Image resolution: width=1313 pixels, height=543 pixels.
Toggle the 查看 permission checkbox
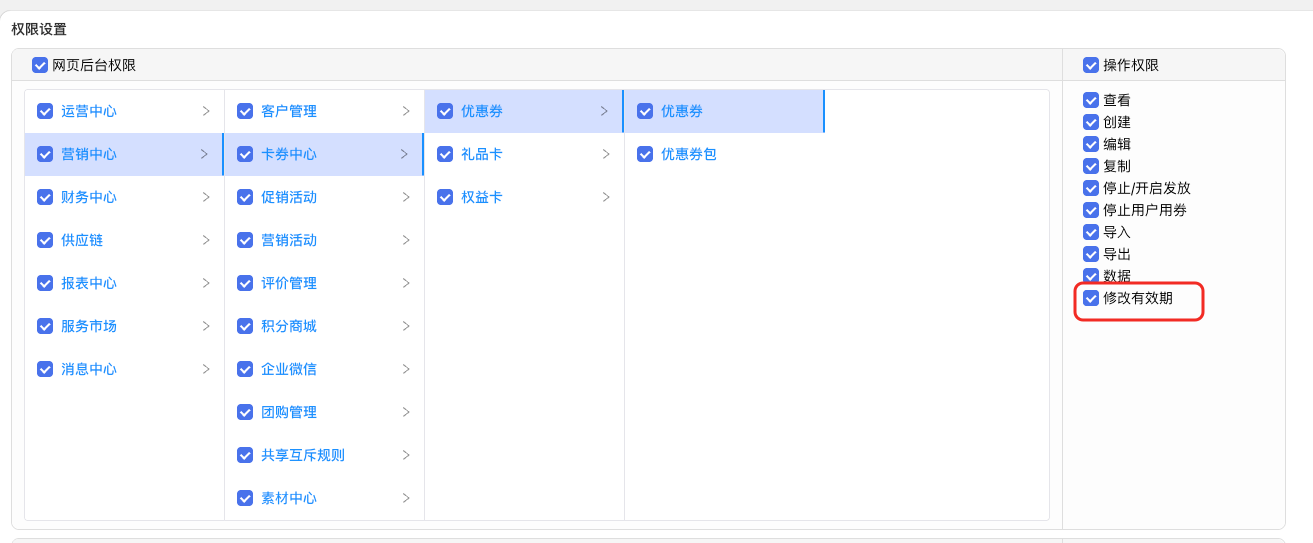[x=1091, y=100]
